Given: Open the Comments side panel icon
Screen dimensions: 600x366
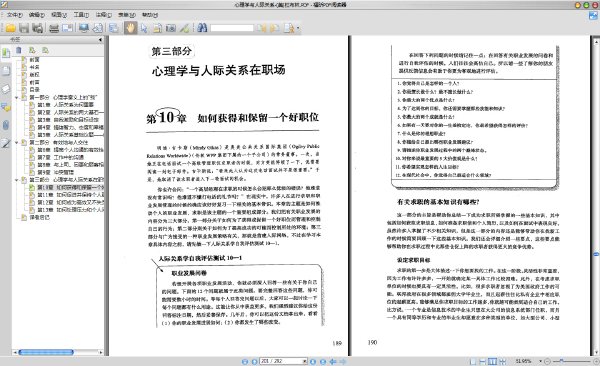Looking at the screenshot, I should point(6,107).
